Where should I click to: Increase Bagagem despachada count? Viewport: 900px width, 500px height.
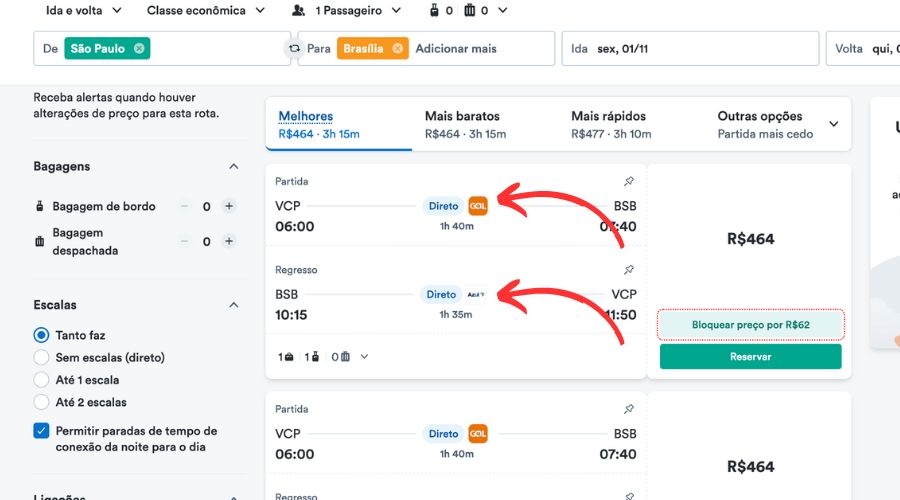[229, 241]
